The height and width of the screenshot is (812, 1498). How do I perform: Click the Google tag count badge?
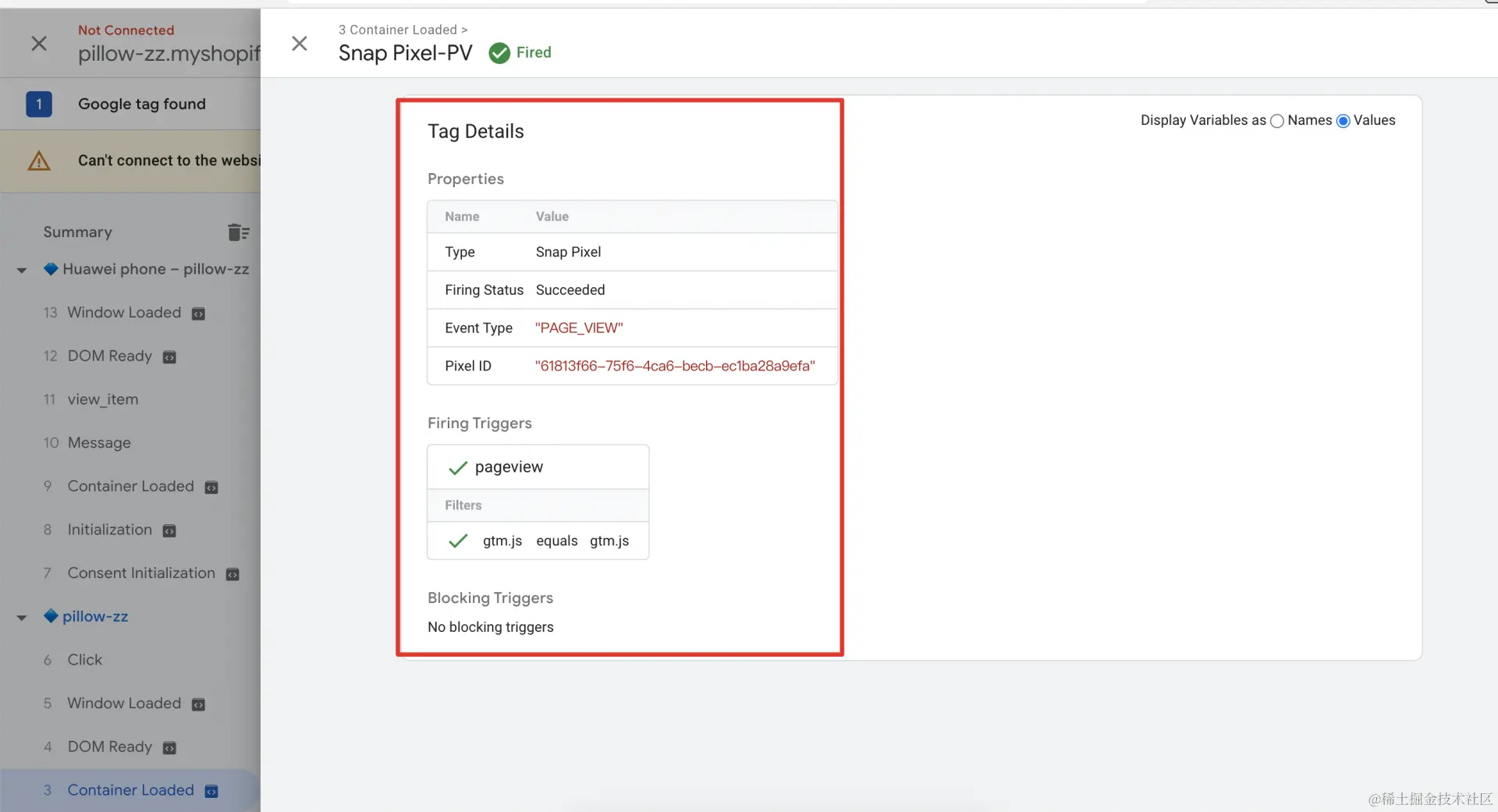tap(39, 104)
